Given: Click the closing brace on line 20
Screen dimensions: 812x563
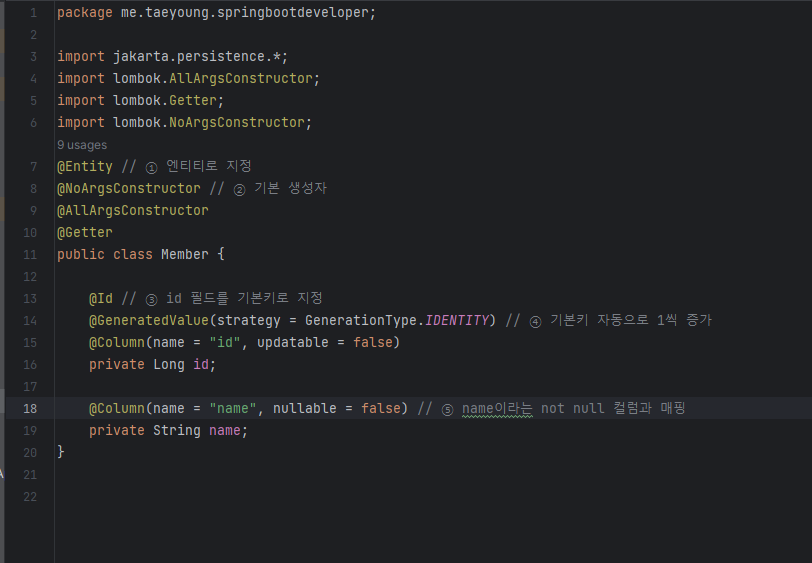Looking at the screenshot, I should click(x=61, y=452).
